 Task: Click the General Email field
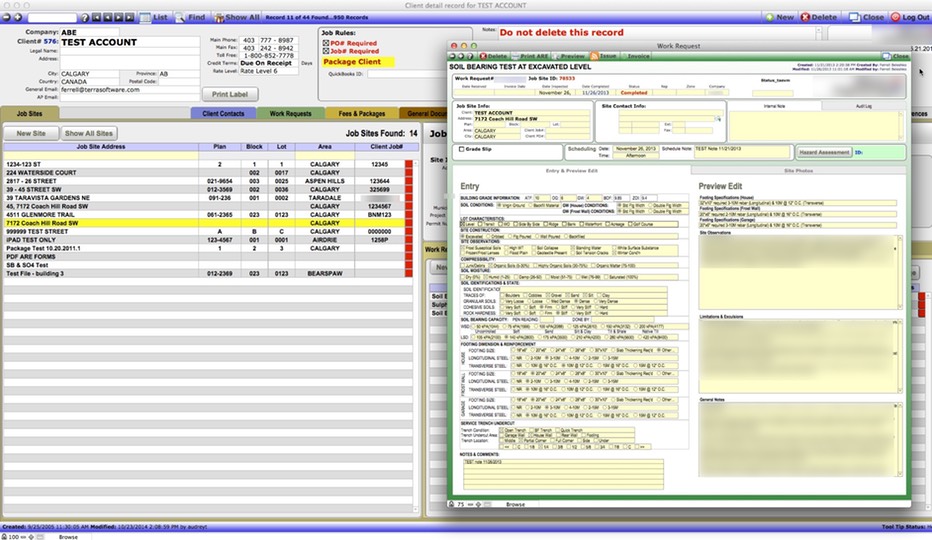[x=130, y=90]
